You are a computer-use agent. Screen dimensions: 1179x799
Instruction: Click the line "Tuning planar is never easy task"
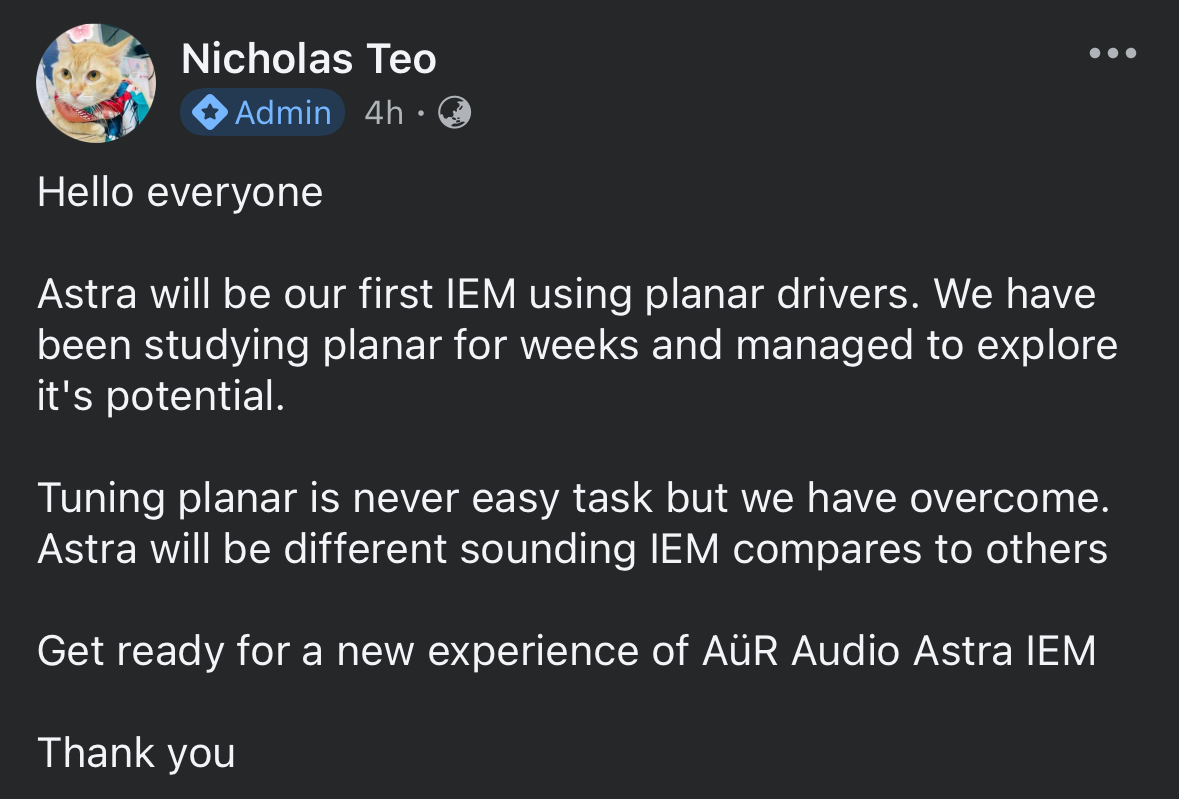(574, 498)
